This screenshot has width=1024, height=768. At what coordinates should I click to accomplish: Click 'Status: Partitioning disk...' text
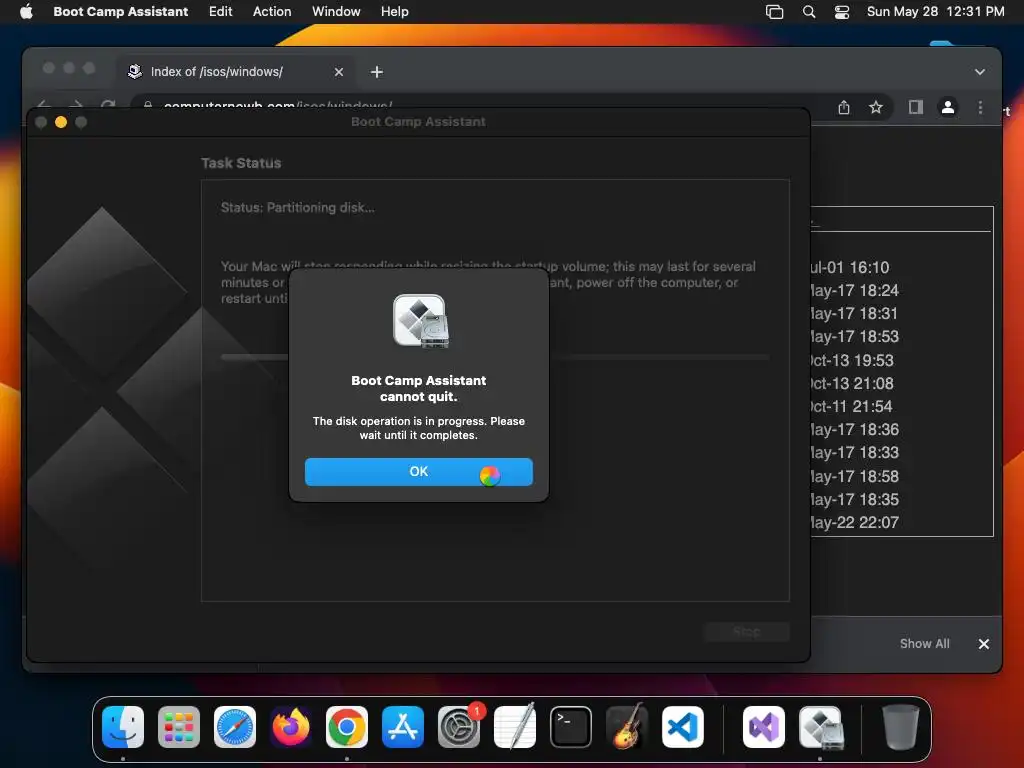point(298,208)
